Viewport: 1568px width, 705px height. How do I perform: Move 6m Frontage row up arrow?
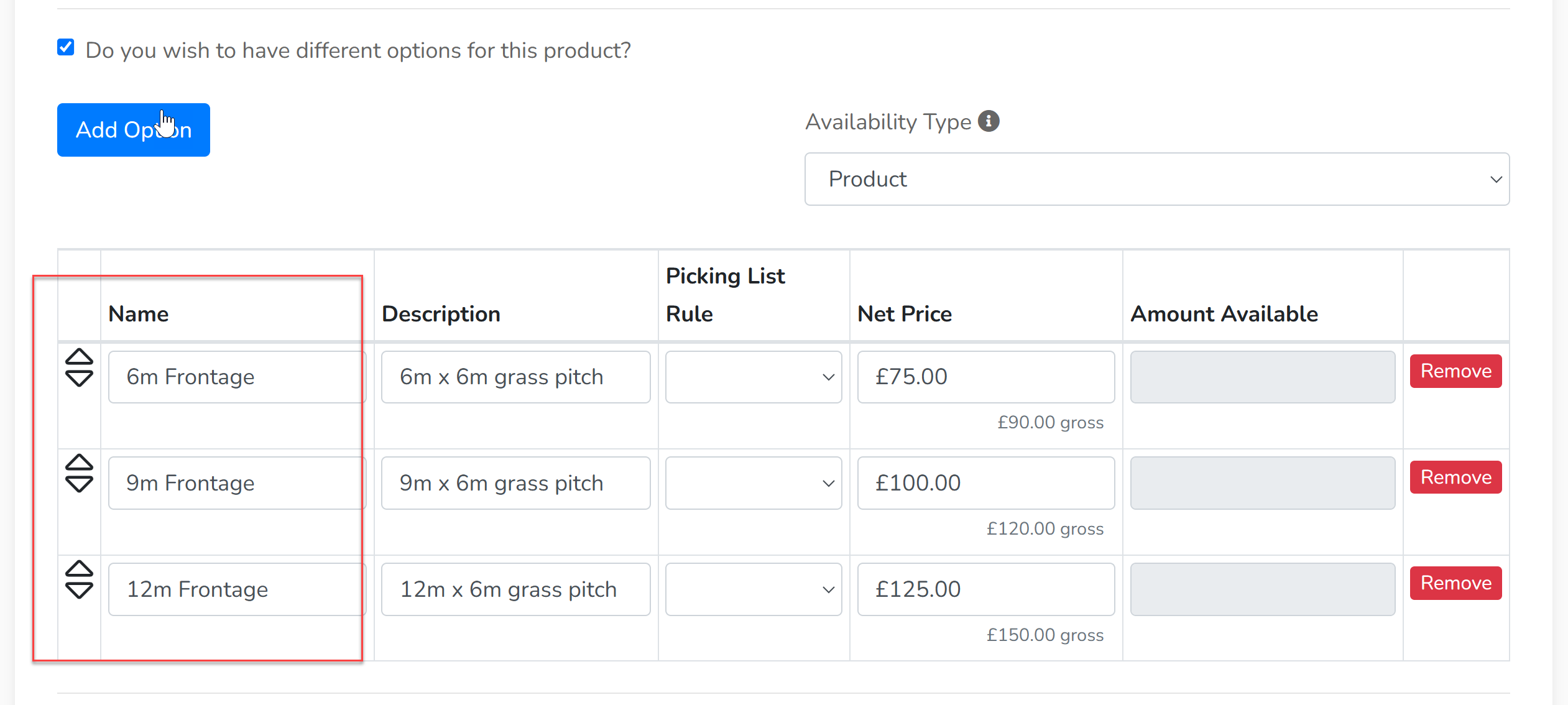[x=79, y=357]
